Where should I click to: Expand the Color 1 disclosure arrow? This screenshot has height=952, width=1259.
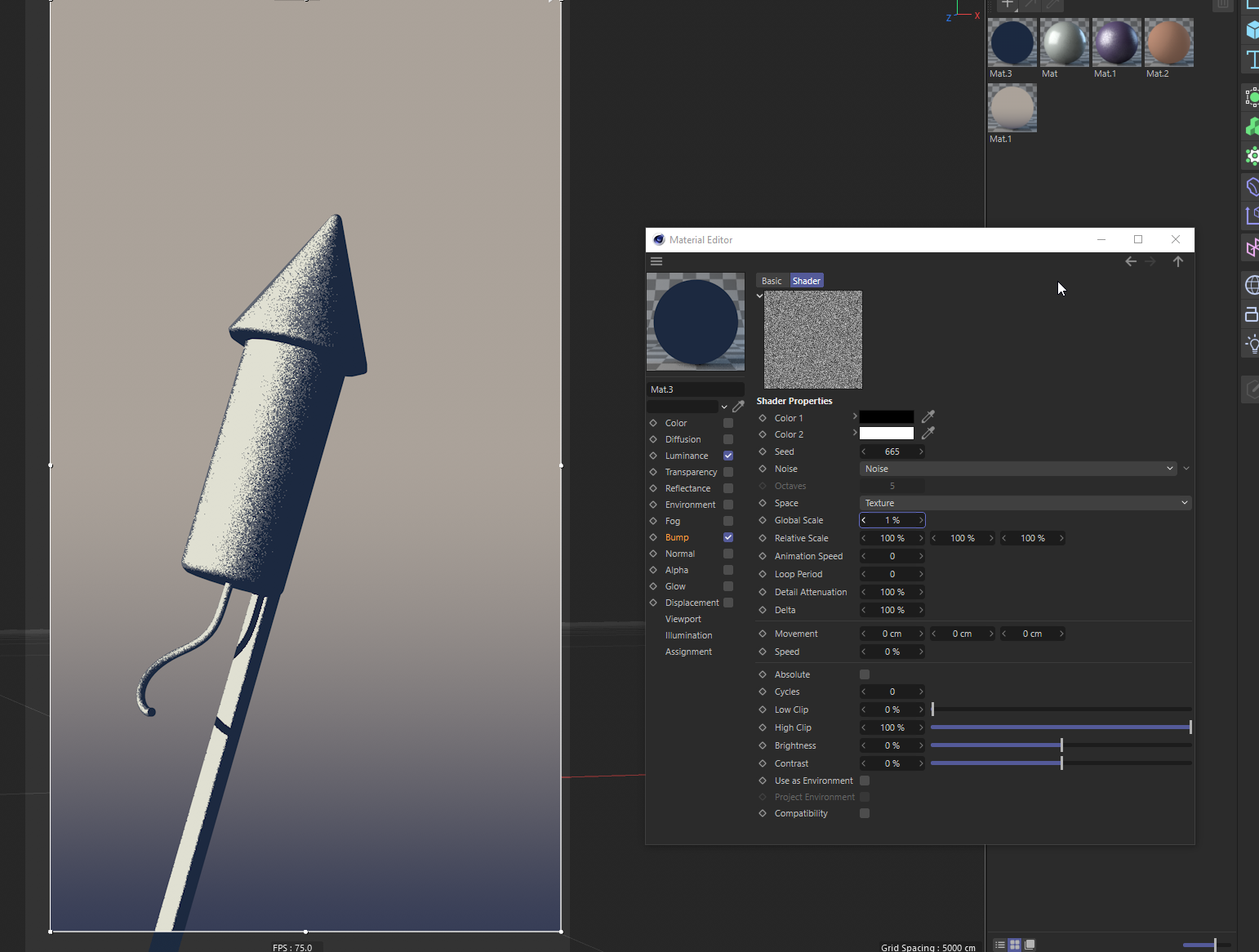pos(855,416)
